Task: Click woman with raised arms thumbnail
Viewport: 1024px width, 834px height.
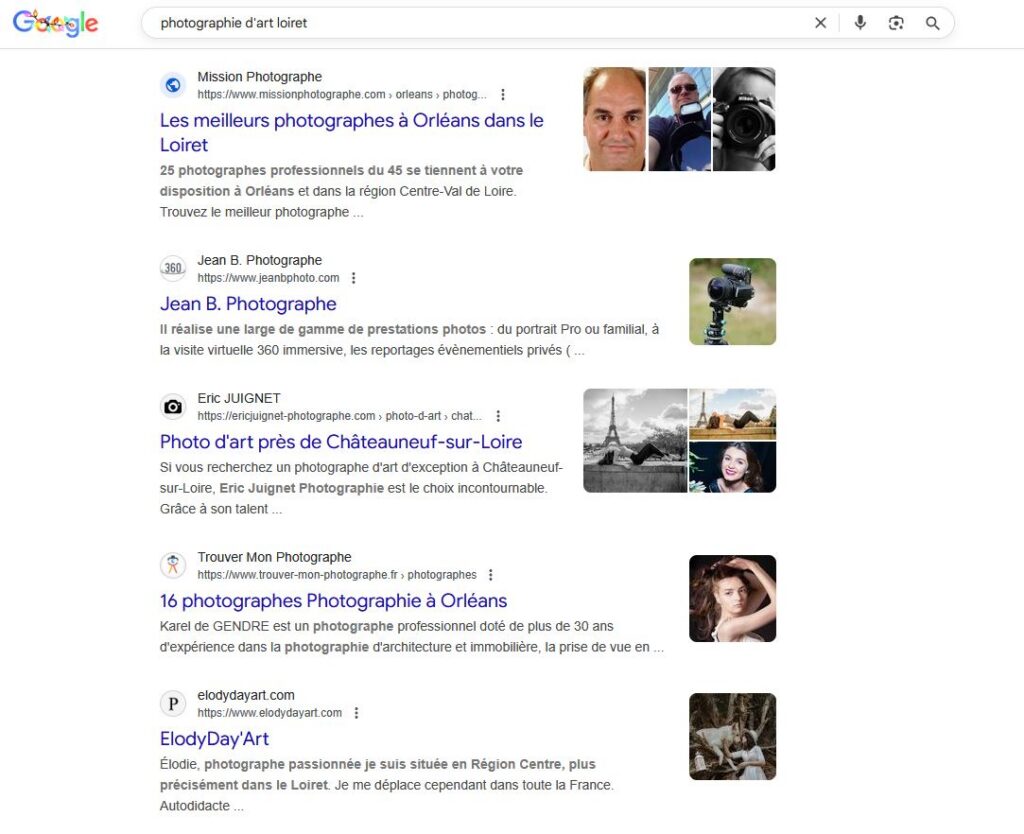Action: point(733,598)
